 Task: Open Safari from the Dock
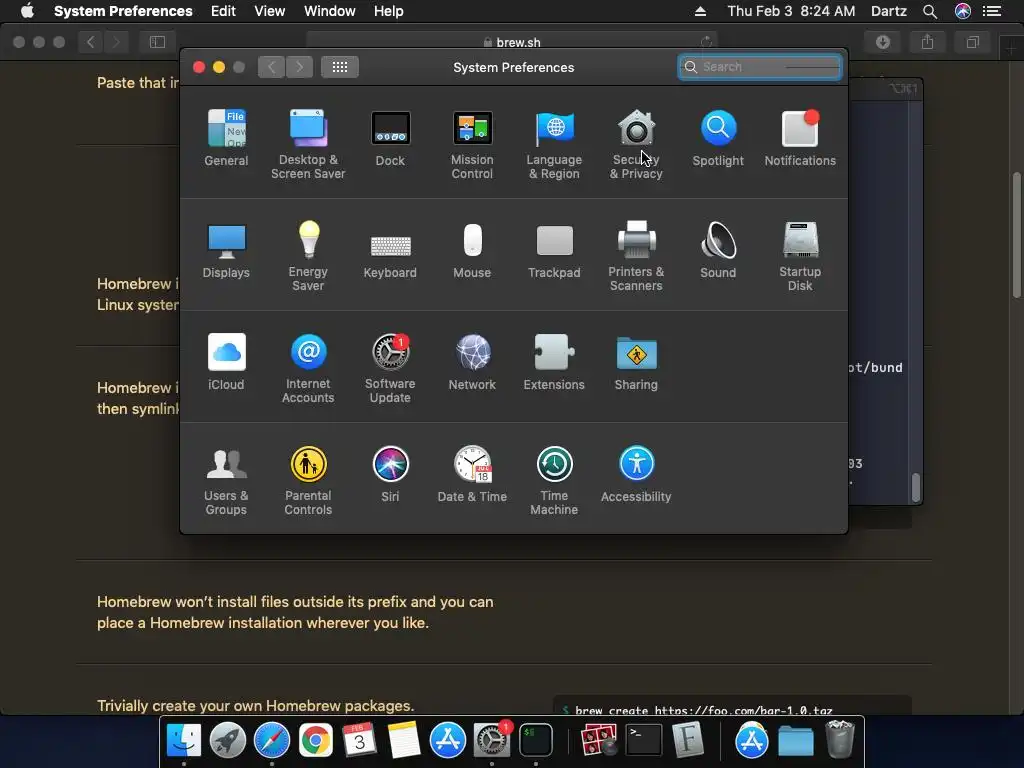[272, 740]
